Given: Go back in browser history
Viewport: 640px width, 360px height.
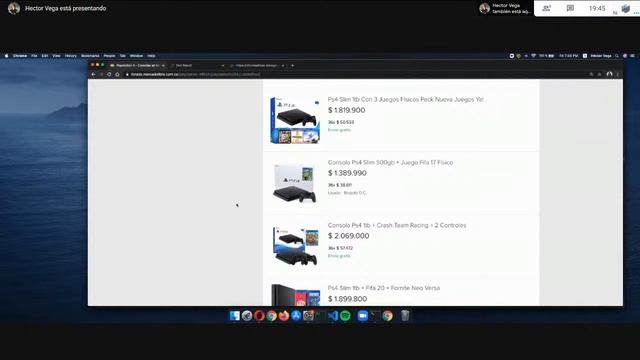Looking at the screenshot, I should coord(93,74).
